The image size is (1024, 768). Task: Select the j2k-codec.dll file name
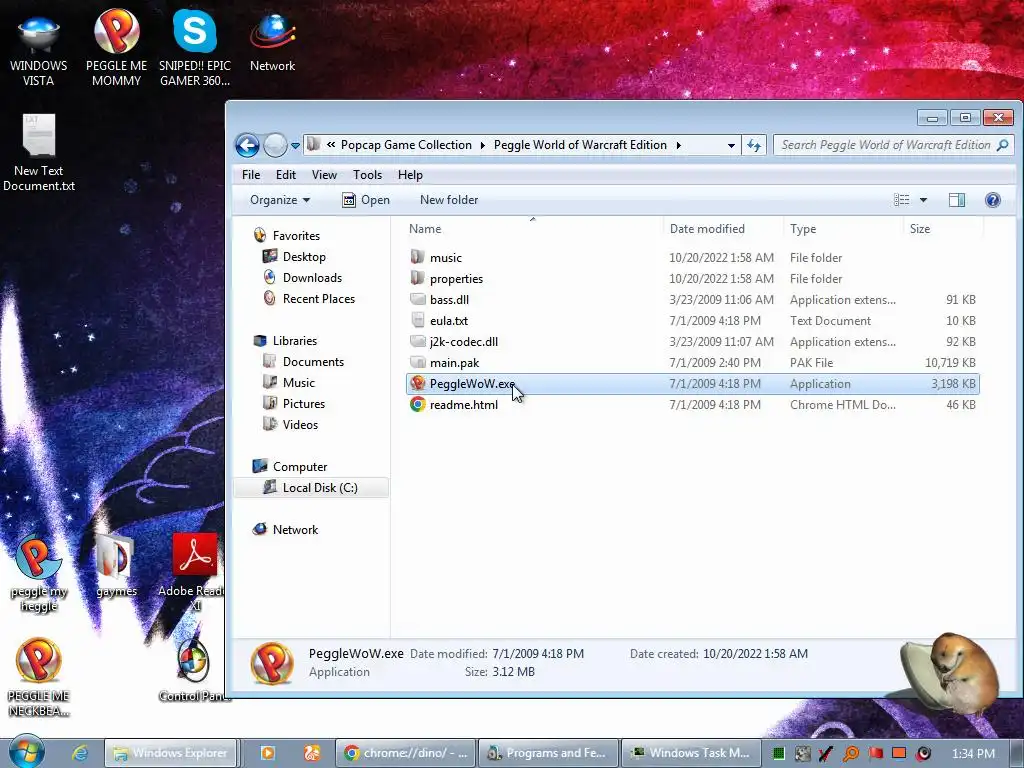(x=464, y=342)
